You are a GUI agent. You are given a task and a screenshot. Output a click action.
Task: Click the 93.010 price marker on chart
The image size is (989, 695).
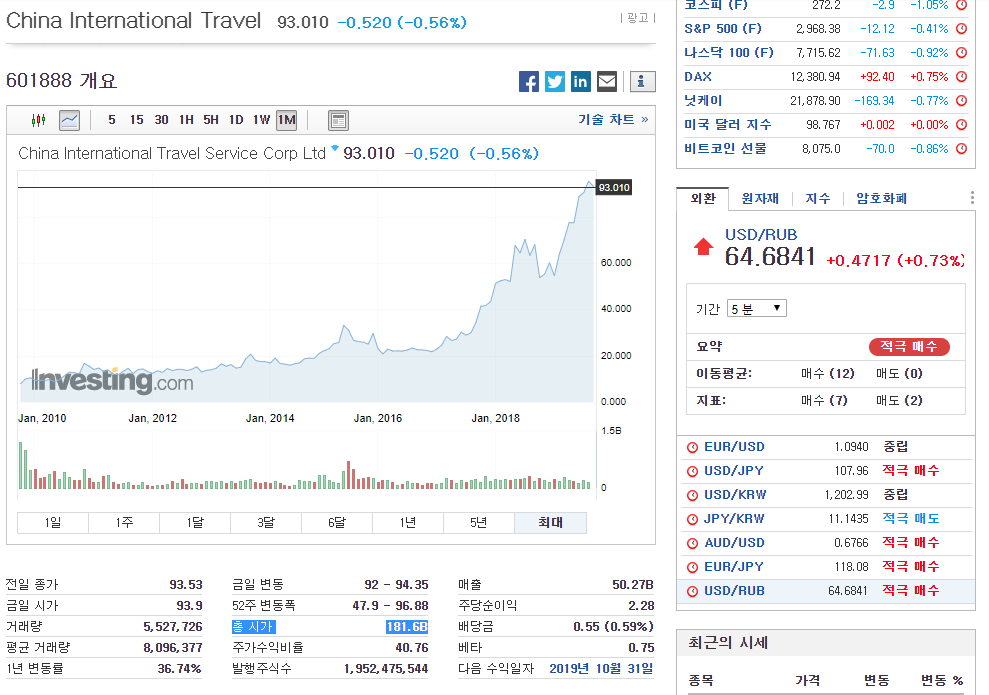614,188
